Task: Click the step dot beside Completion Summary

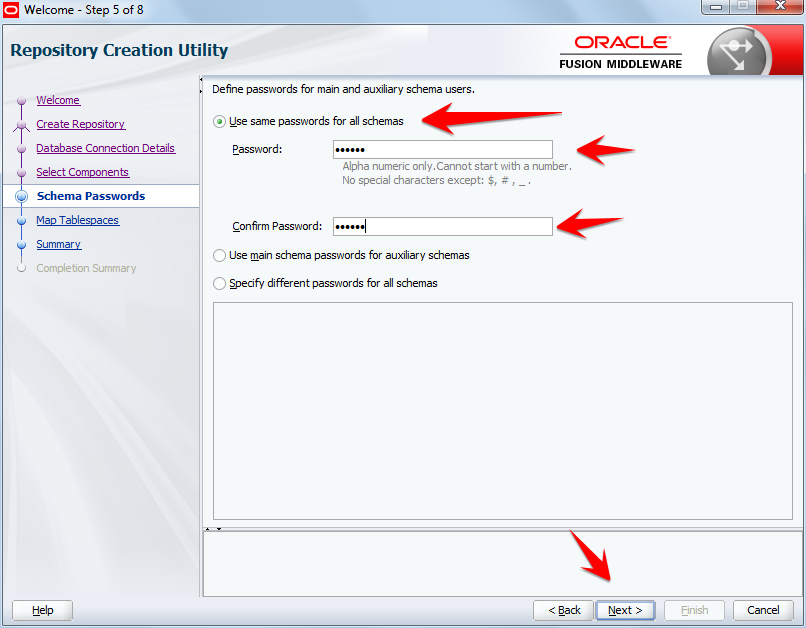Action: point(21,268)
